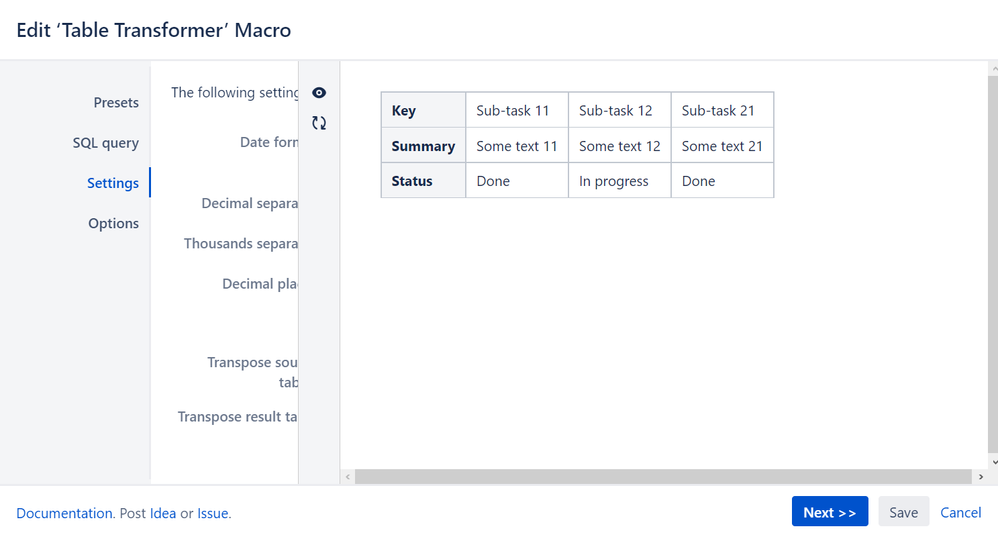
Task: Switch to the SQL query tab
Action: click(x=105, y=143)
